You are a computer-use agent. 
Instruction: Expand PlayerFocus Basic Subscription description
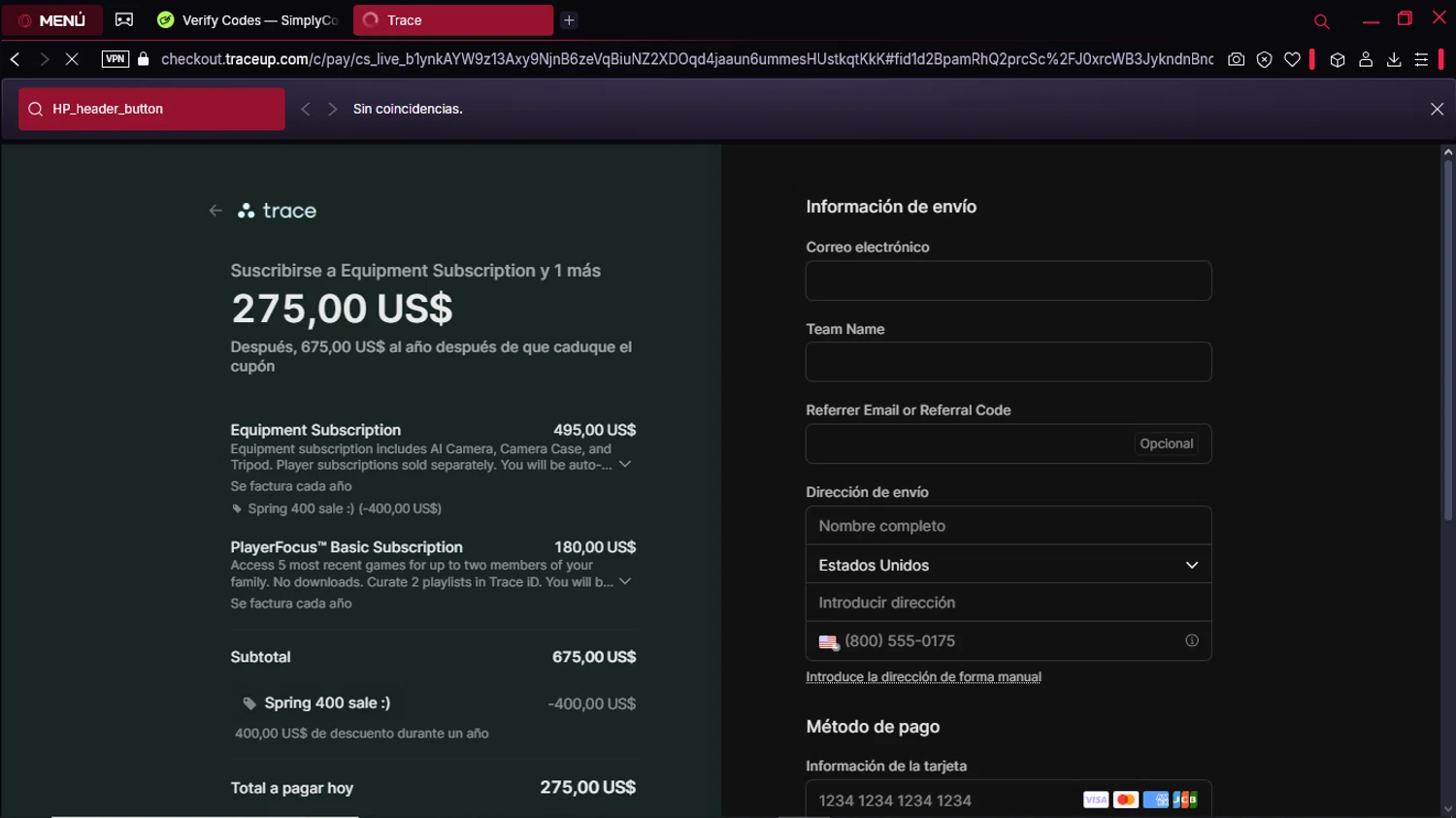(x=625, y=582)
